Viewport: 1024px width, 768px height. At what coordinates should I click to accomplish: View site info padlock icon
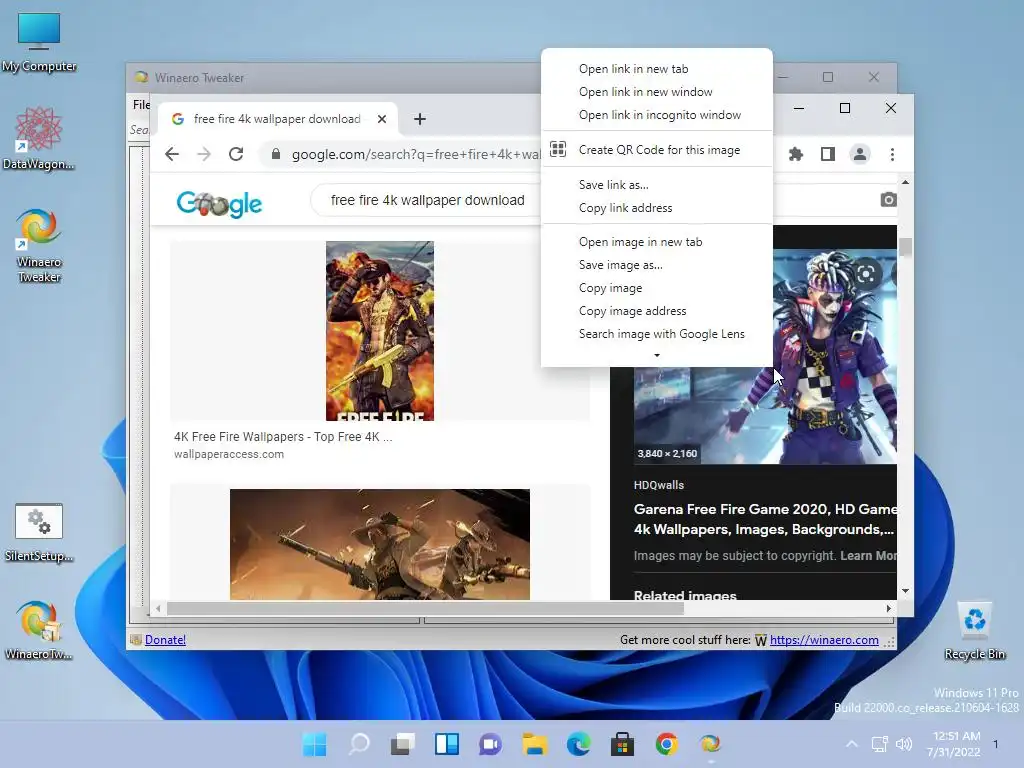[276, 154]
